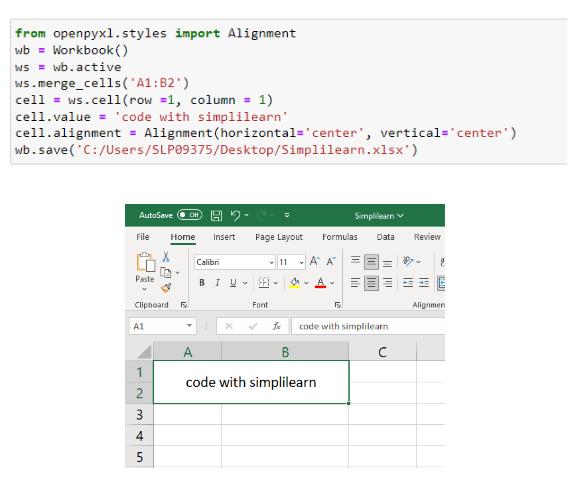Click the Insert Function fx icon
587x500 pixels.
277,326
